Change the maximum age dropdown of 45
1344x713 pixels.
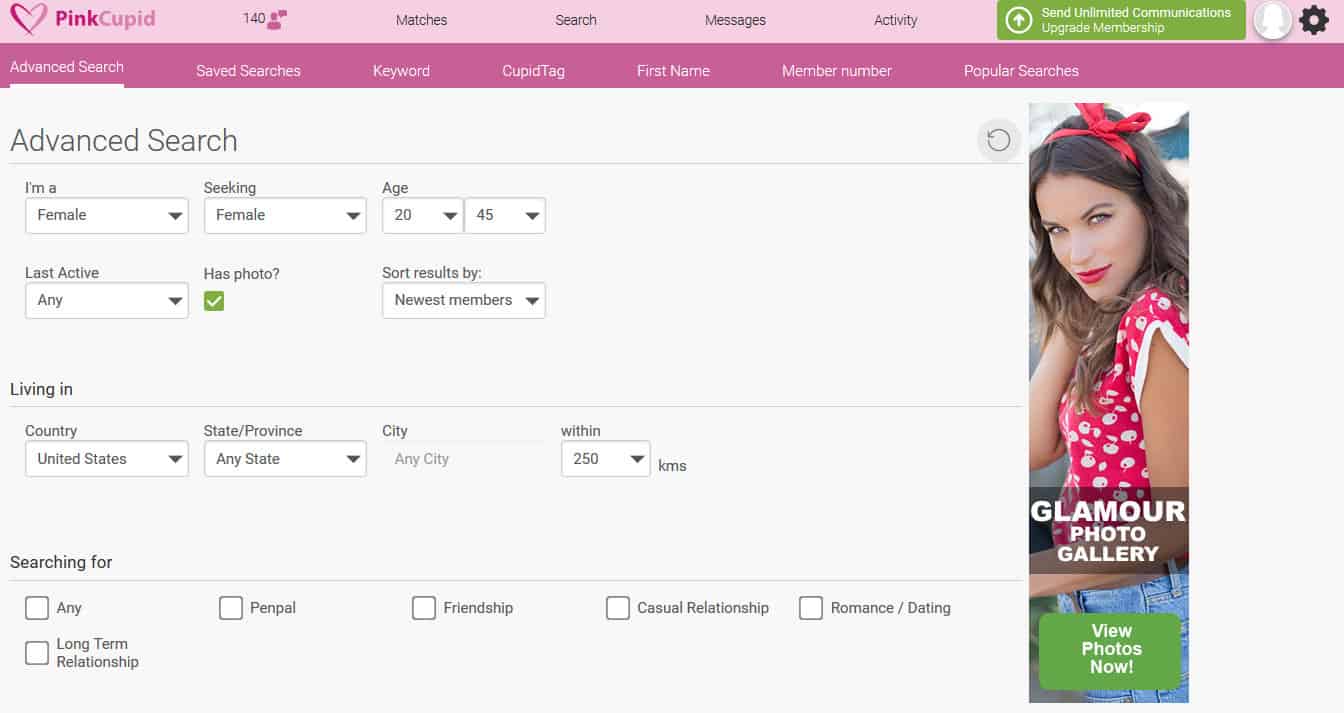[505, 215]
